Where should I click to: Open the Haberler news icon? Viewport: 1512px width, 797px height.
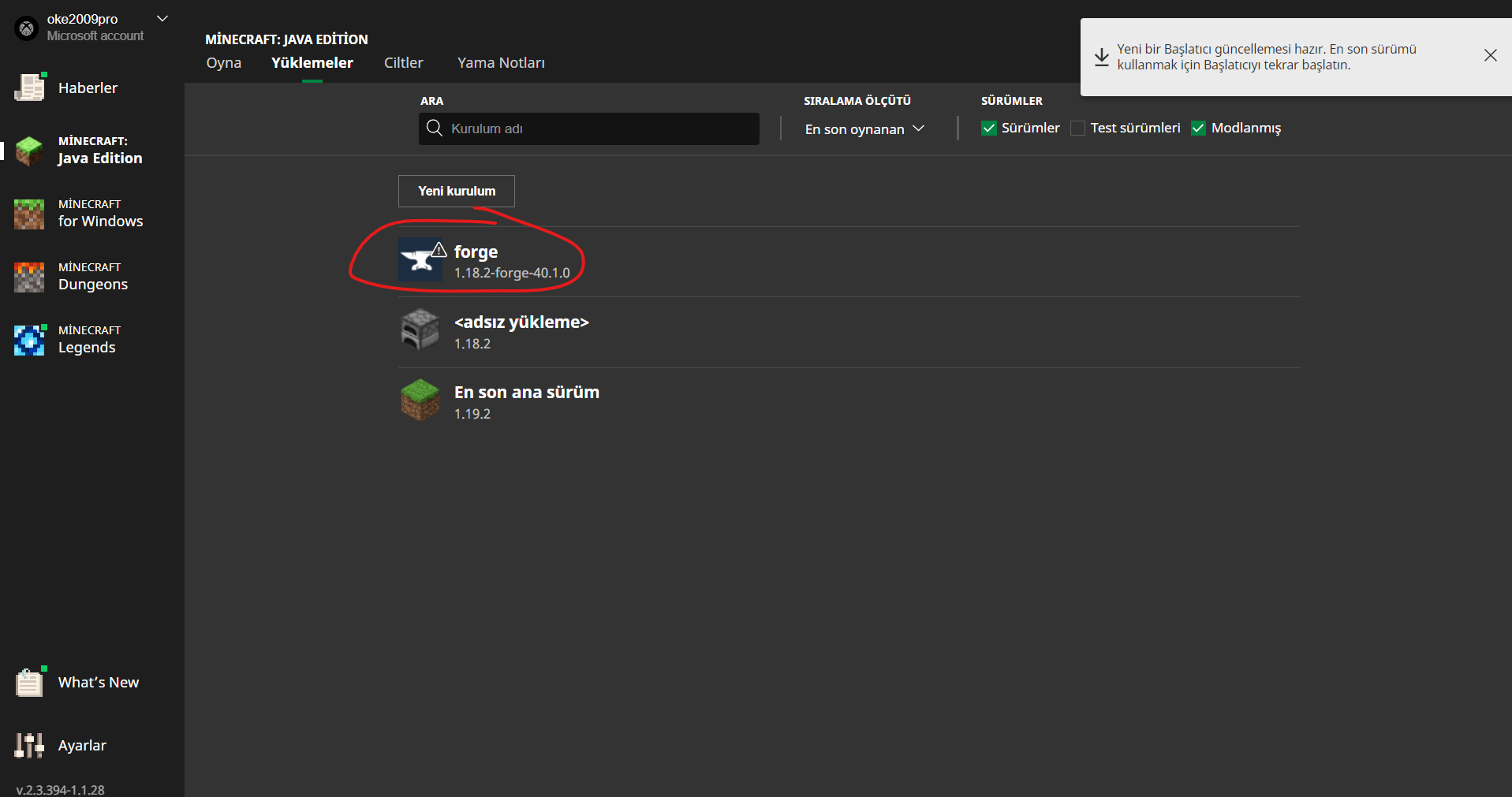(x=30, y=88)
